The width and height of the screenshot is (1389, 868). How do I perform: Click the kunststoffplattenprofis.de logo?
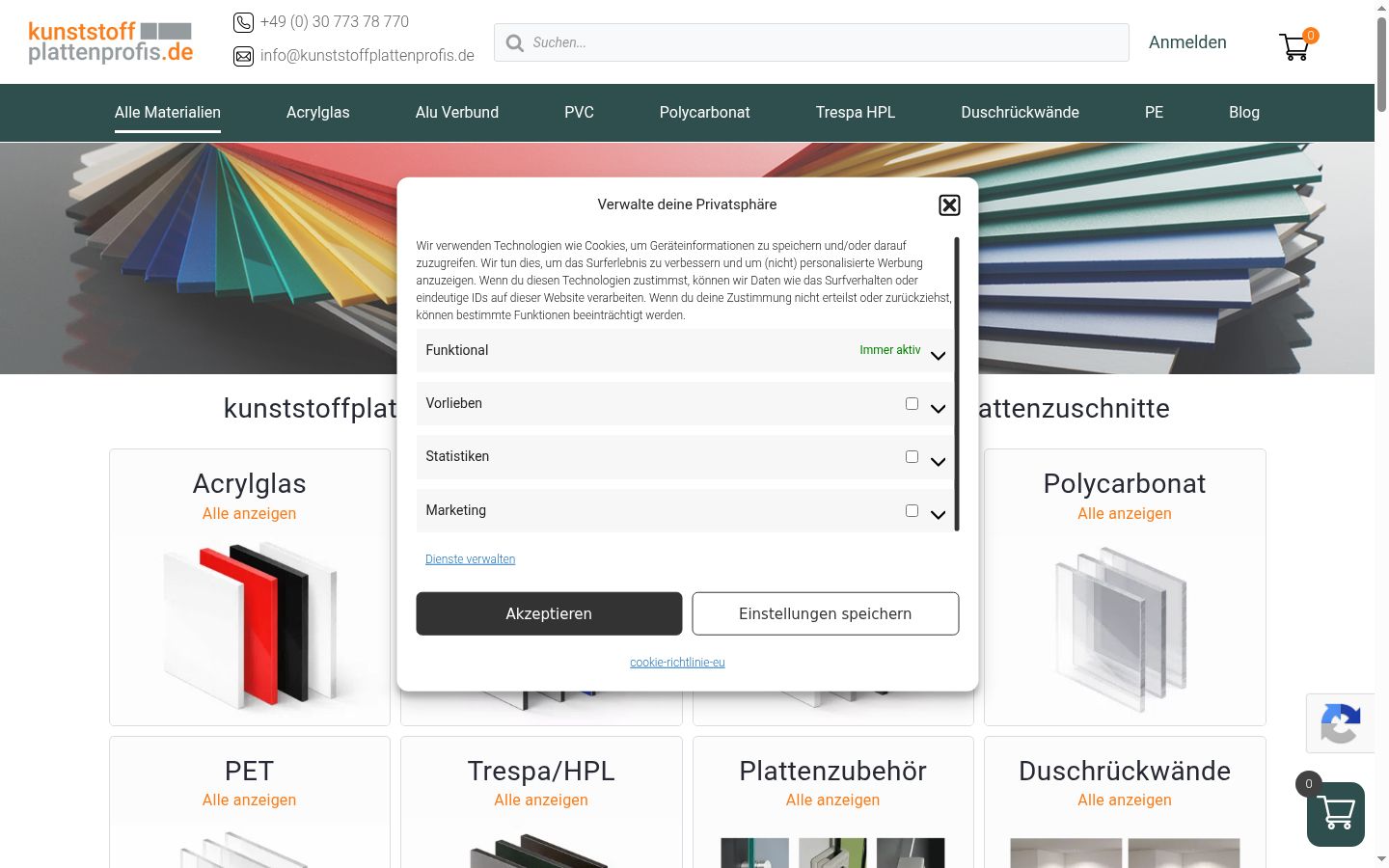click(111, 42)
